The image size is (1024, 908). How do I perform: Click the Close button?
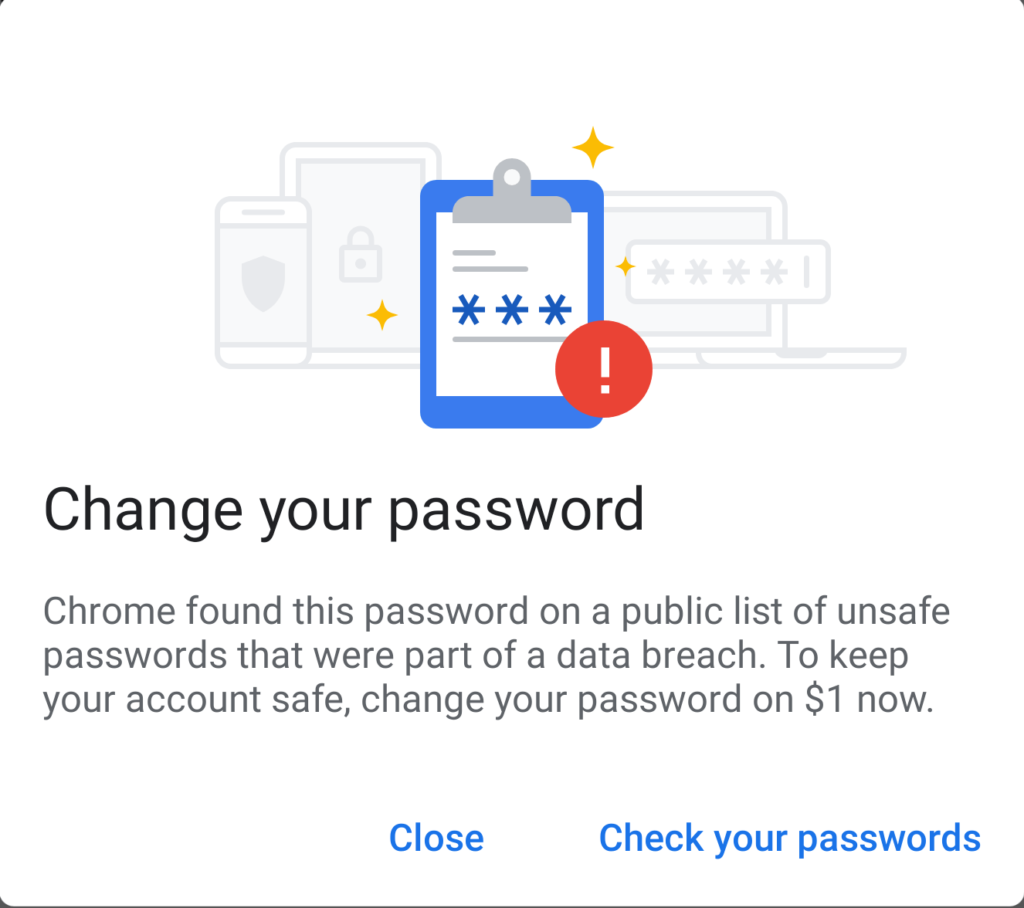(x=436, y=837)
